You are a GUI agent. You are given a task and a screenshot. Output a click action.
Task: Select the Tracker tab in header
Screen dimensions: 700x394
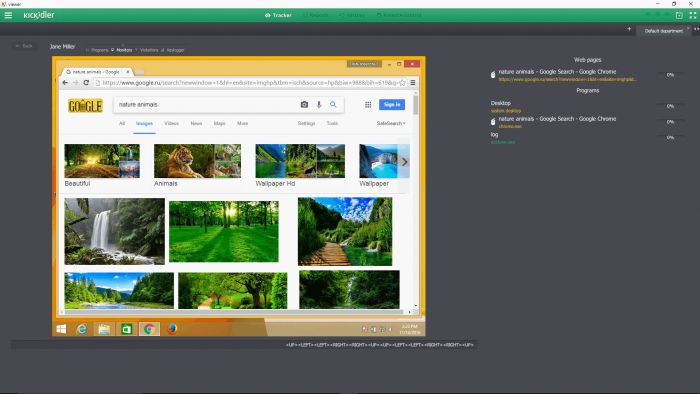[x=278, y=15]
